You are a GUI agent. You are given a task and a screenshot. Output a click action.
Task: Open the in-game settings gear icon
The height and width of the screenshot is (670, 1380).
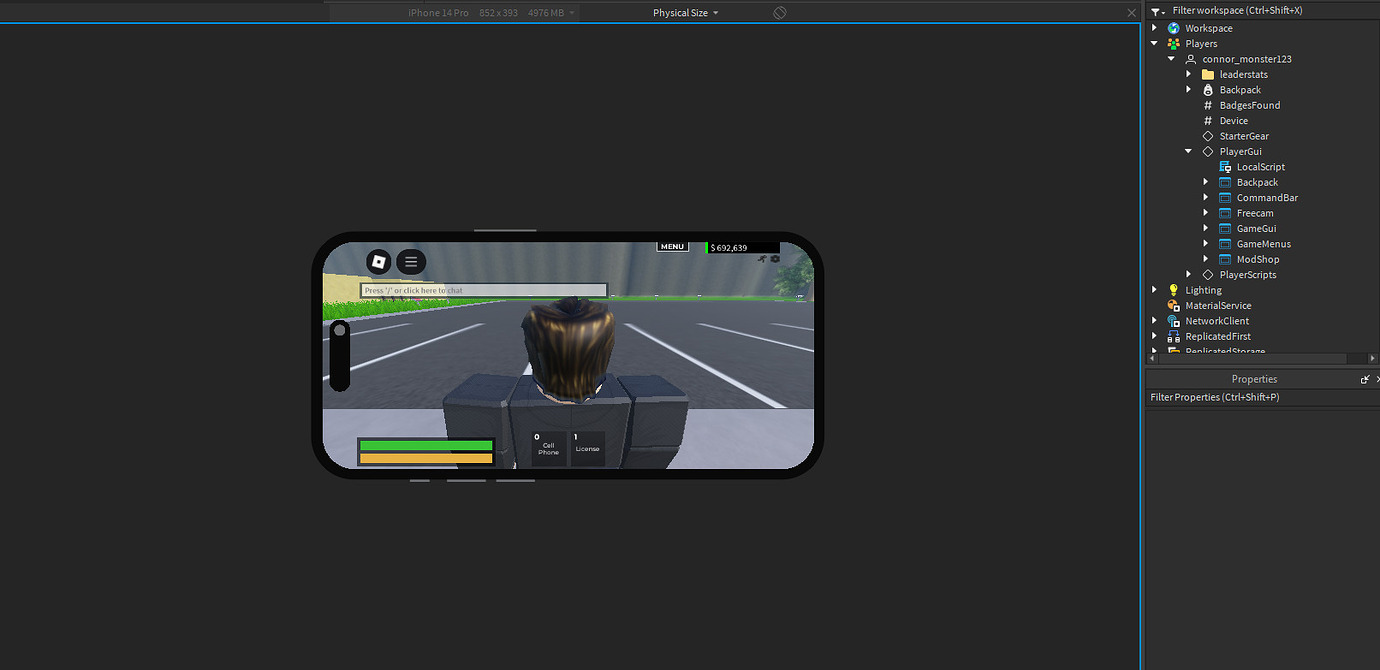pos(775,259)
